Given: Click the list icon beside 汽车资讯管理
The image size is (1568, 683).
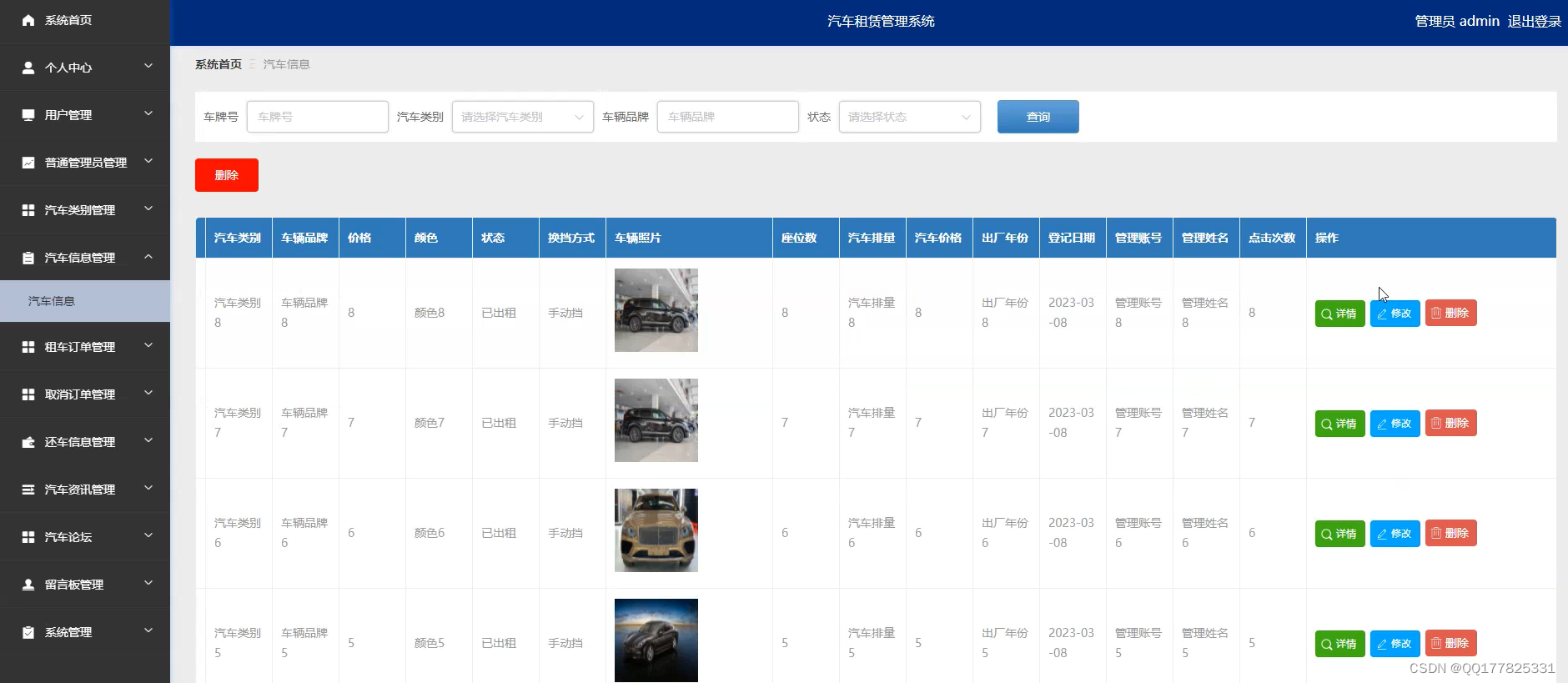Looking at the screenshot, I should pos(28,490).
